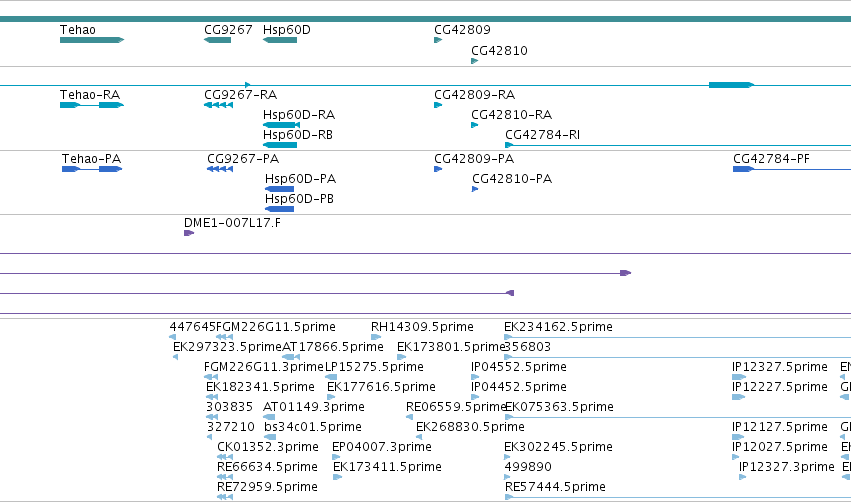The image size is (851, 502).
Task: Open the 356803 EST label
Action: (x=528, y=347)
